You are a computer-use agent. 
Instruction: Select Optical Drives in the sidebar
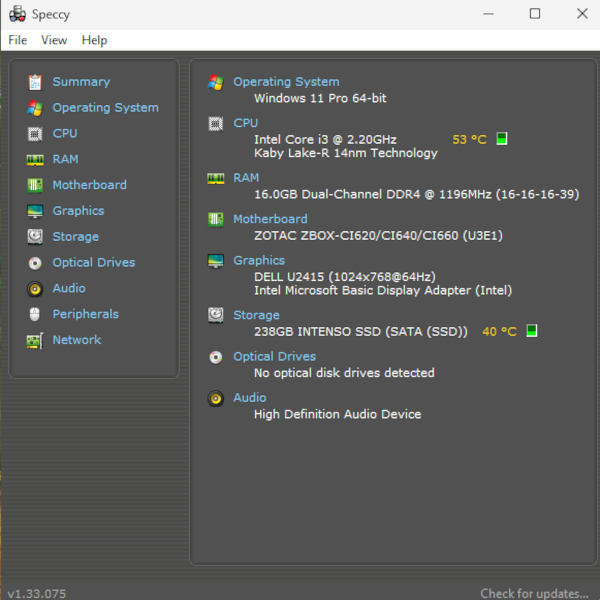93,262
